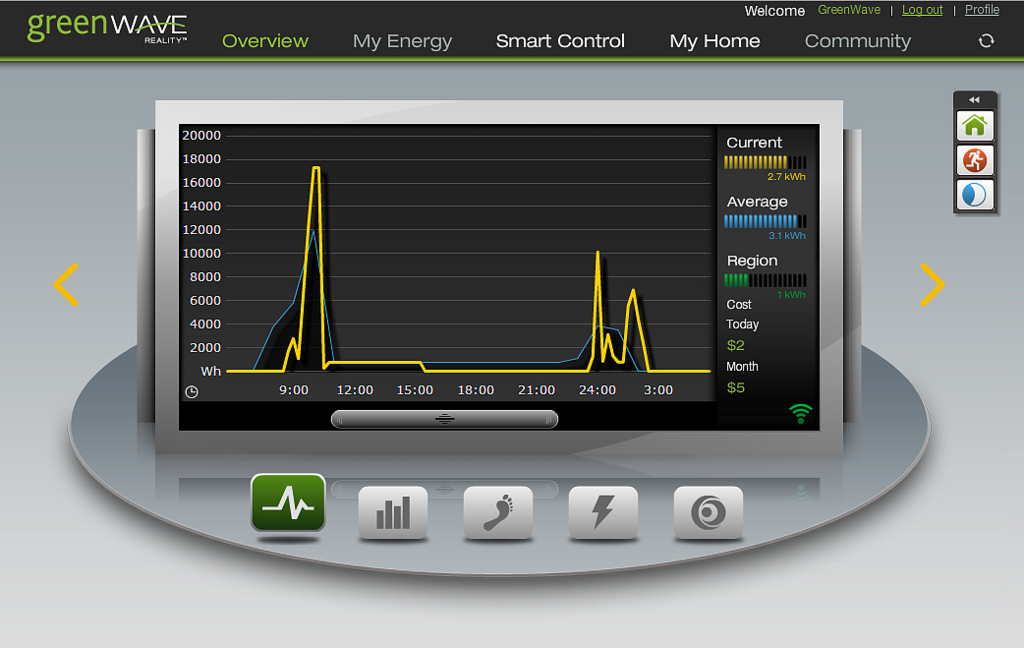The height and width of the screenshot is (648, 1024).
Task: Open the Smart Control tab
Action: click(560, 41)
